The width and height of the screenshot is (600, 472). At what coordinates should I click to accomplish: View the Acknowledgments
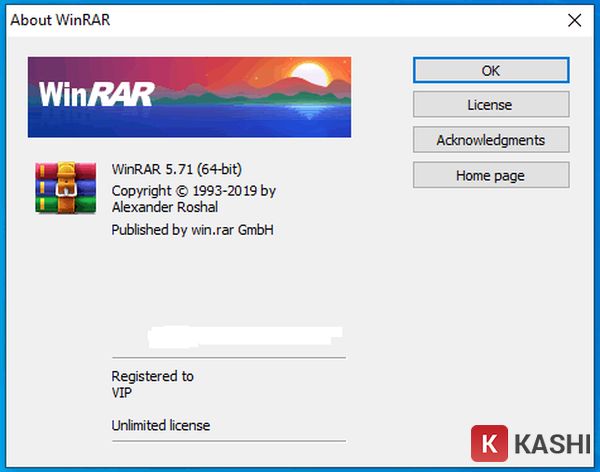[x=491, y=140]
